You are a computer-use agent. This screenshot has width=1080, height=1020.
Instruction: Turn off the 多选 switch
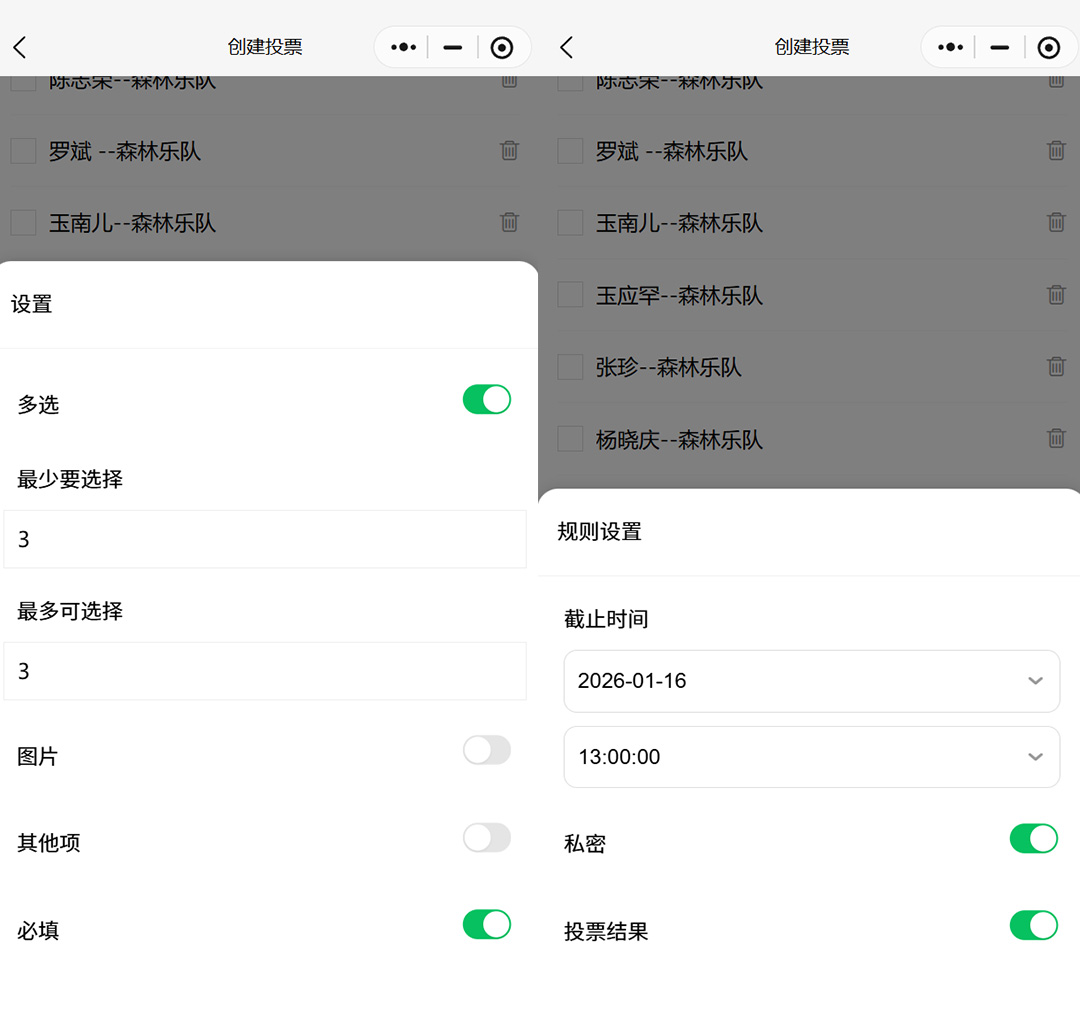486,400
